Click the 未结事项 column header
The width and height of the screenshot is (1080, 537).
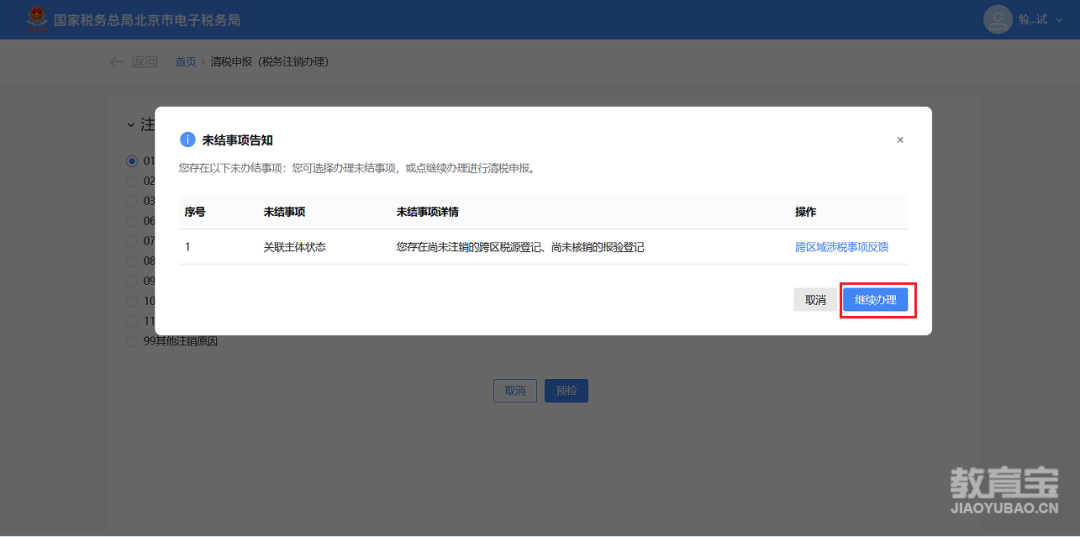(x=284, y=212)
